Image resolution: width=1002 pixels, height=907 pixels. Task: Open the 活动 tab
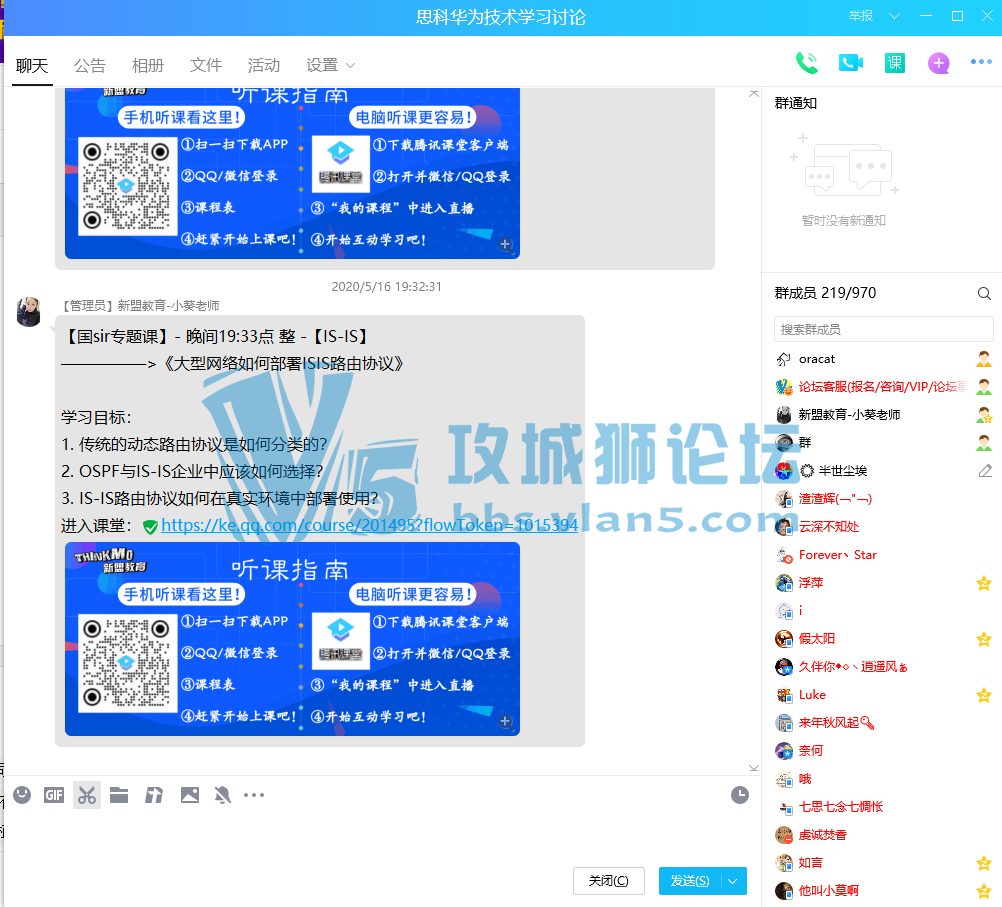click(264, 65)
